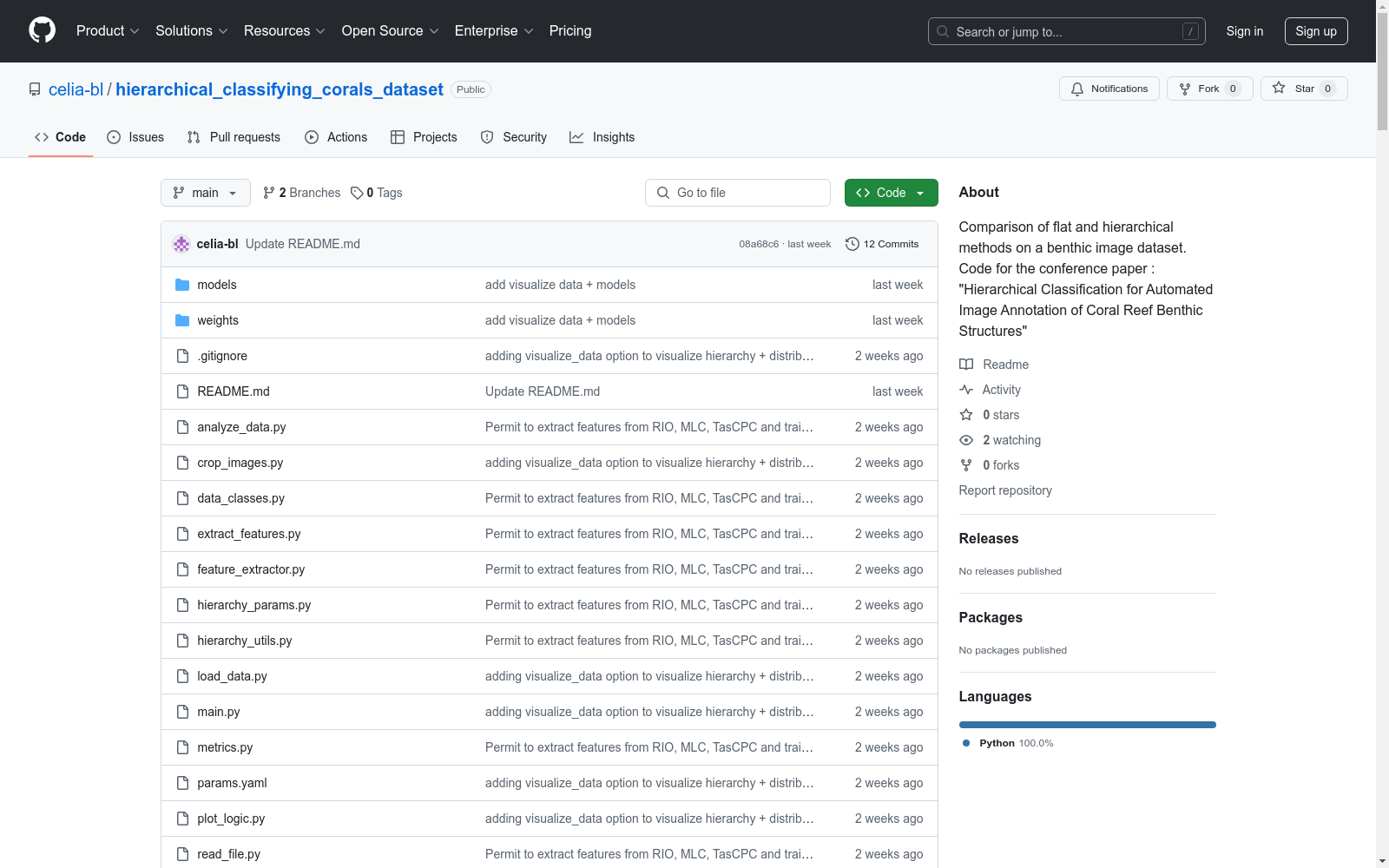
Task: Click the Sign up button
Action: click(x=1316, y=31)
